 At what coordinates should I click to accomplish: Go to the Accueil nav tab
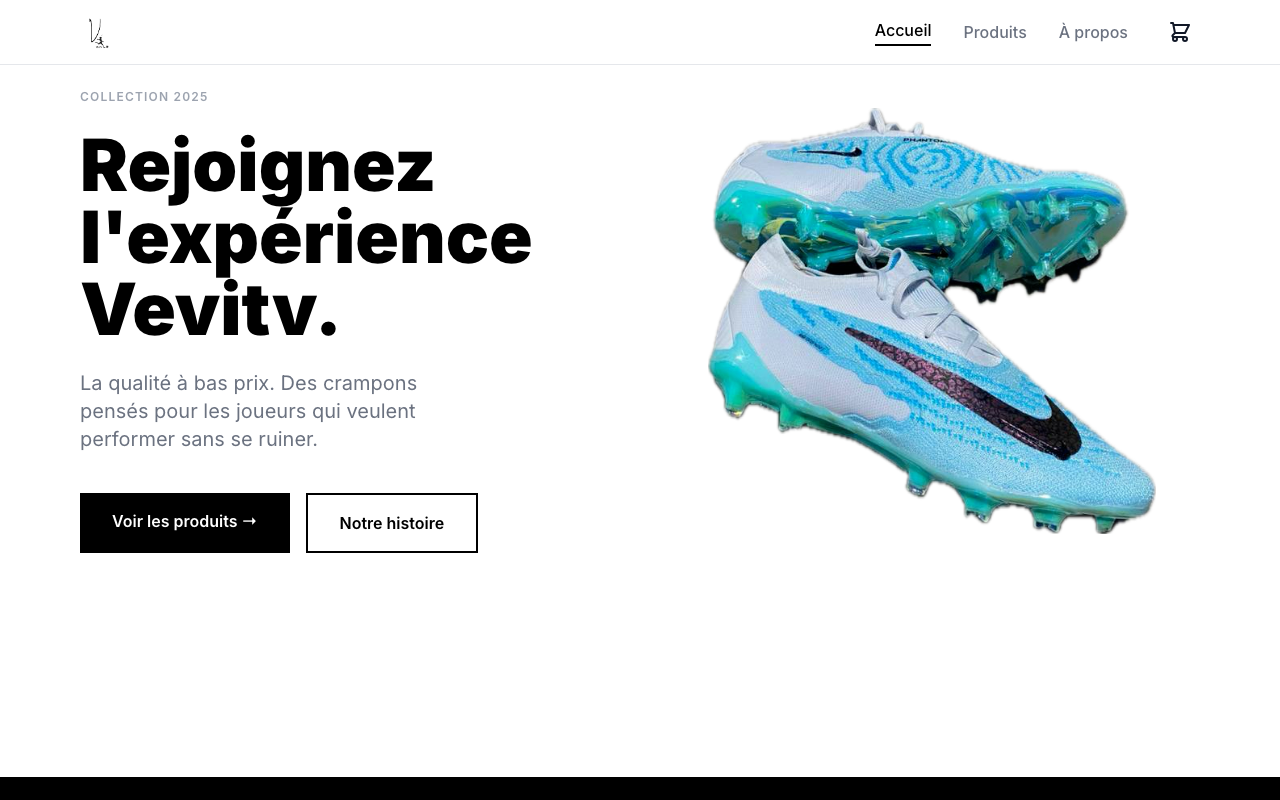pyautogui.click(x=903, y=31)
